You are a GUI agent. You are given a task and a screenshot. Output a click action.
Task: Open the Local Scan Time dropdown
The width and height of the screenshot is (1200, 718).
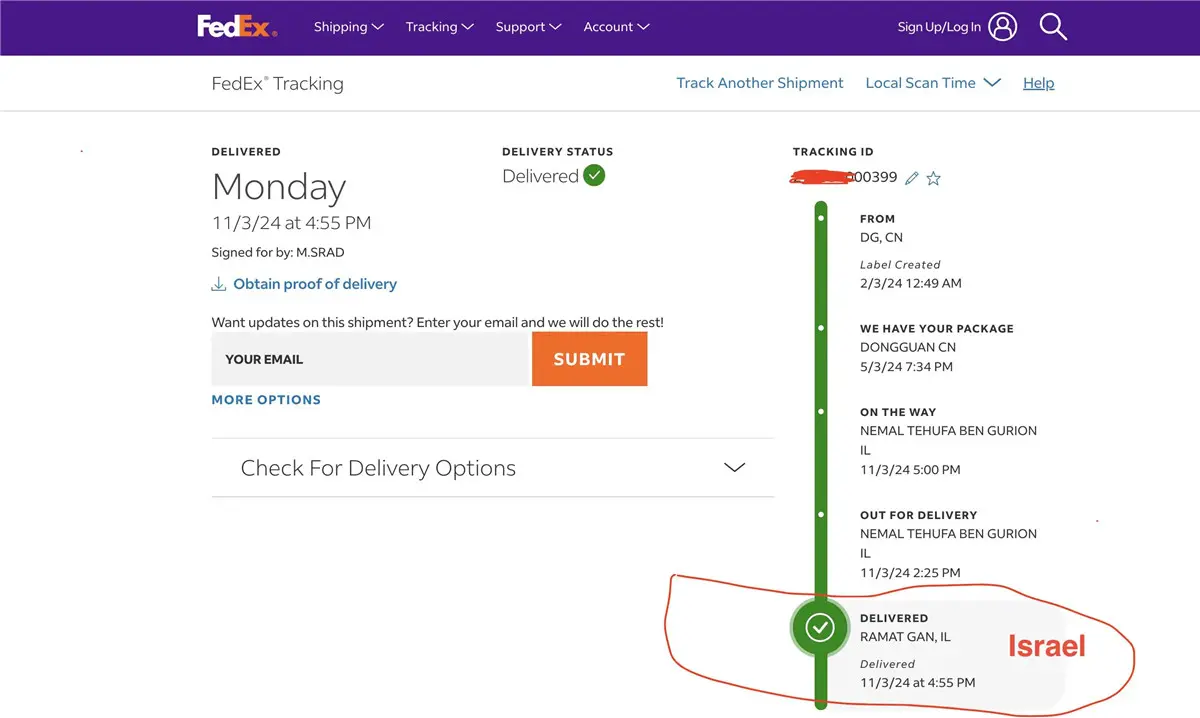932,83
